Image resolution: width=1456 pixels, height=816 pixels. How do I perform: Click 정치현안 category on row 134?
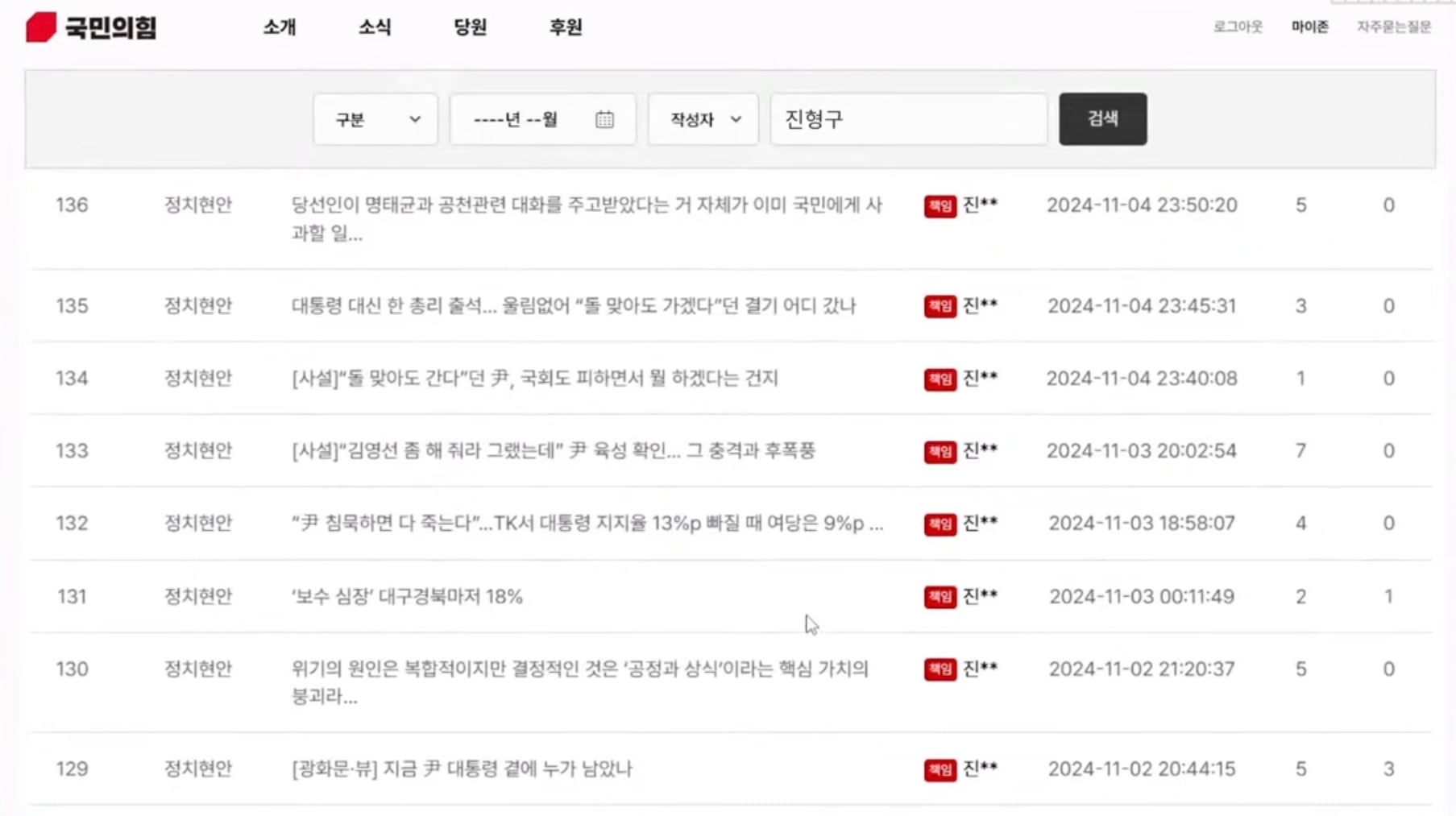(198, 379)
